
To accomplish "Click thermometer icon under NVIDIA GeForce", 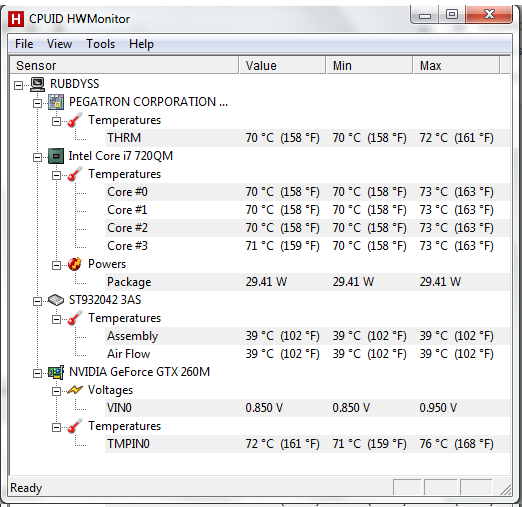I will coord(75,426).
